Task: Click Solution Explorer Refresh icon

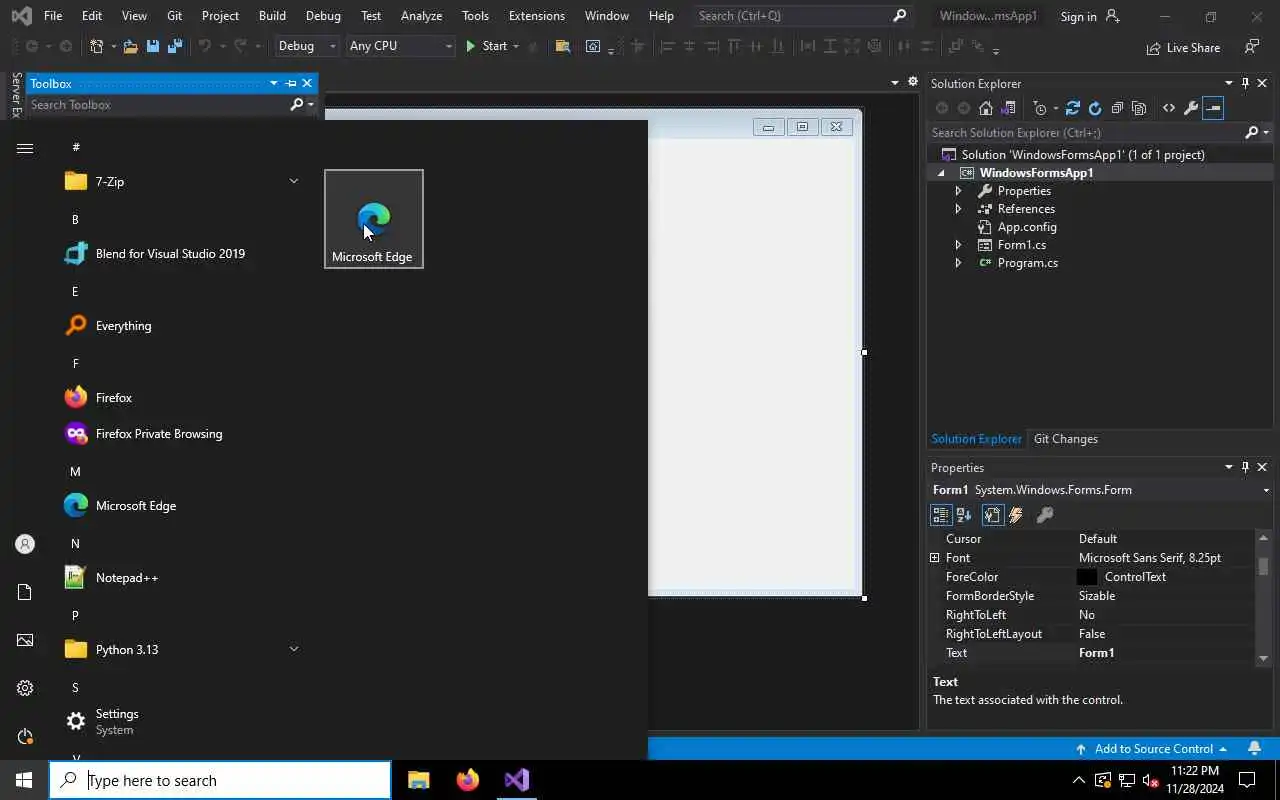Action: 1095,108
